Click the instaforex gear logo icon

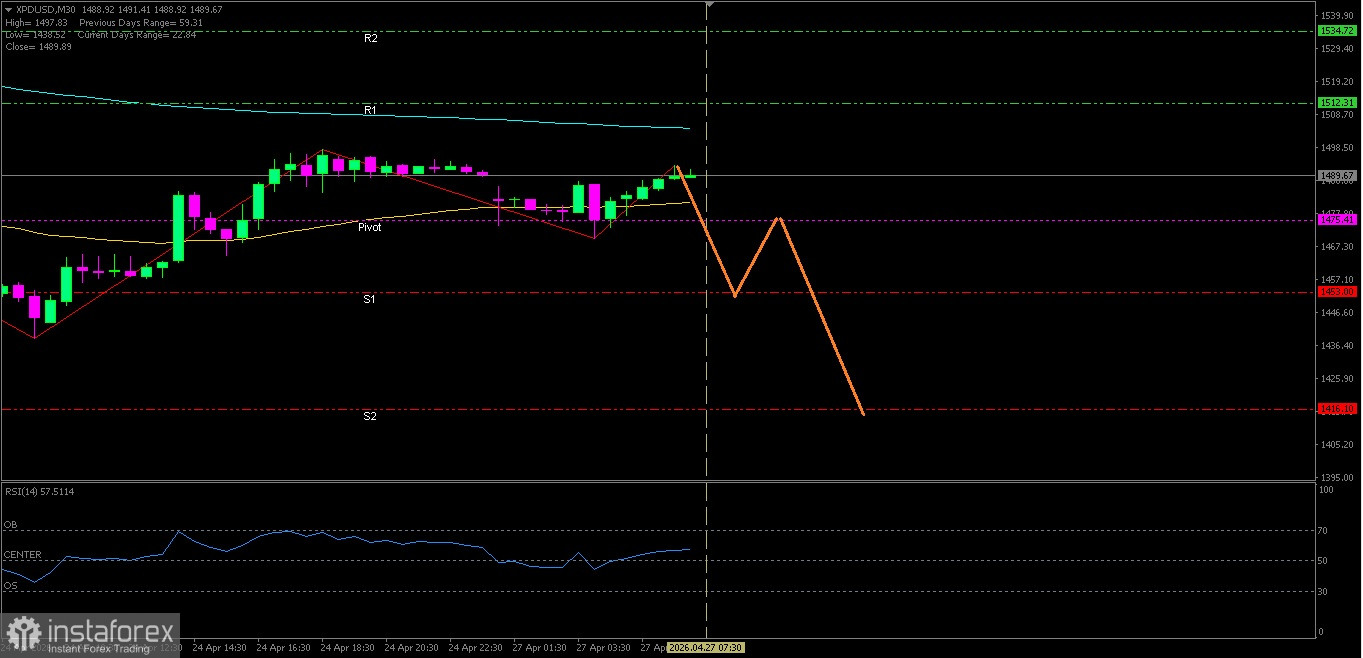pos(24,632)
